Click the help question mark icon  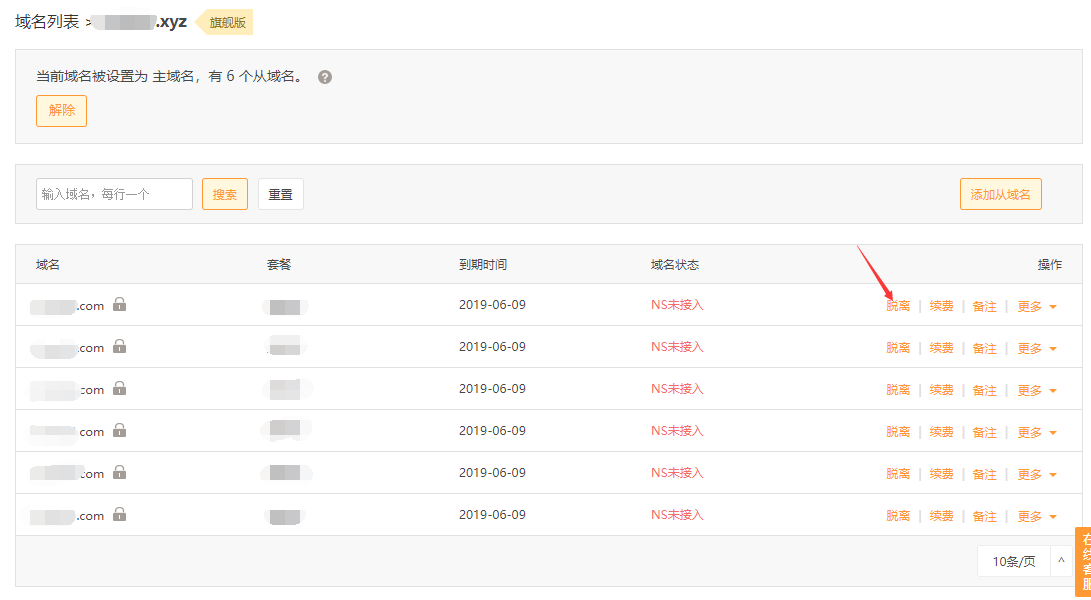pos(325,77)
